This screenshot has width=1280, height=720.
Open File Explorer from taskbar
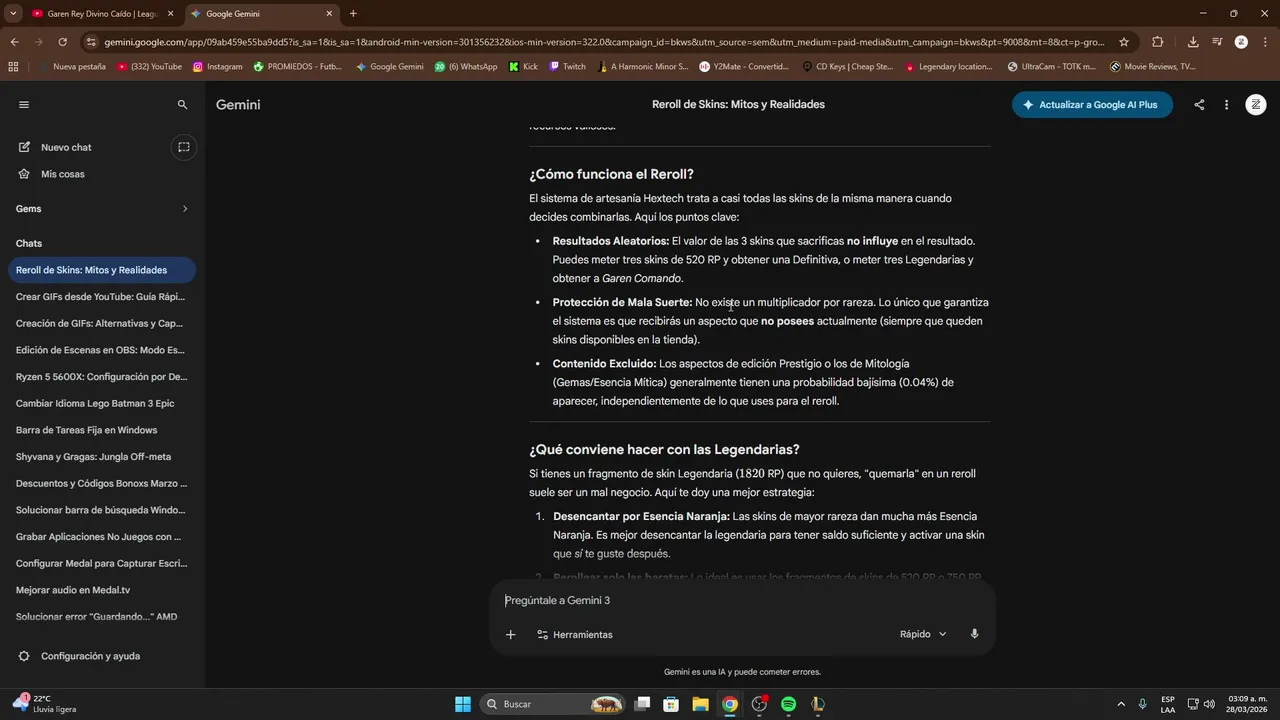[700, 704]
